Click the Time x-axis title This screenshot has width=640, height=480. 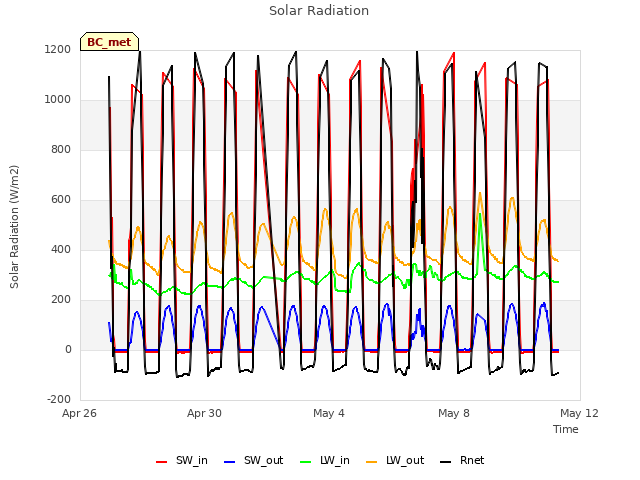pyautogui.click(x=566, y=429)
